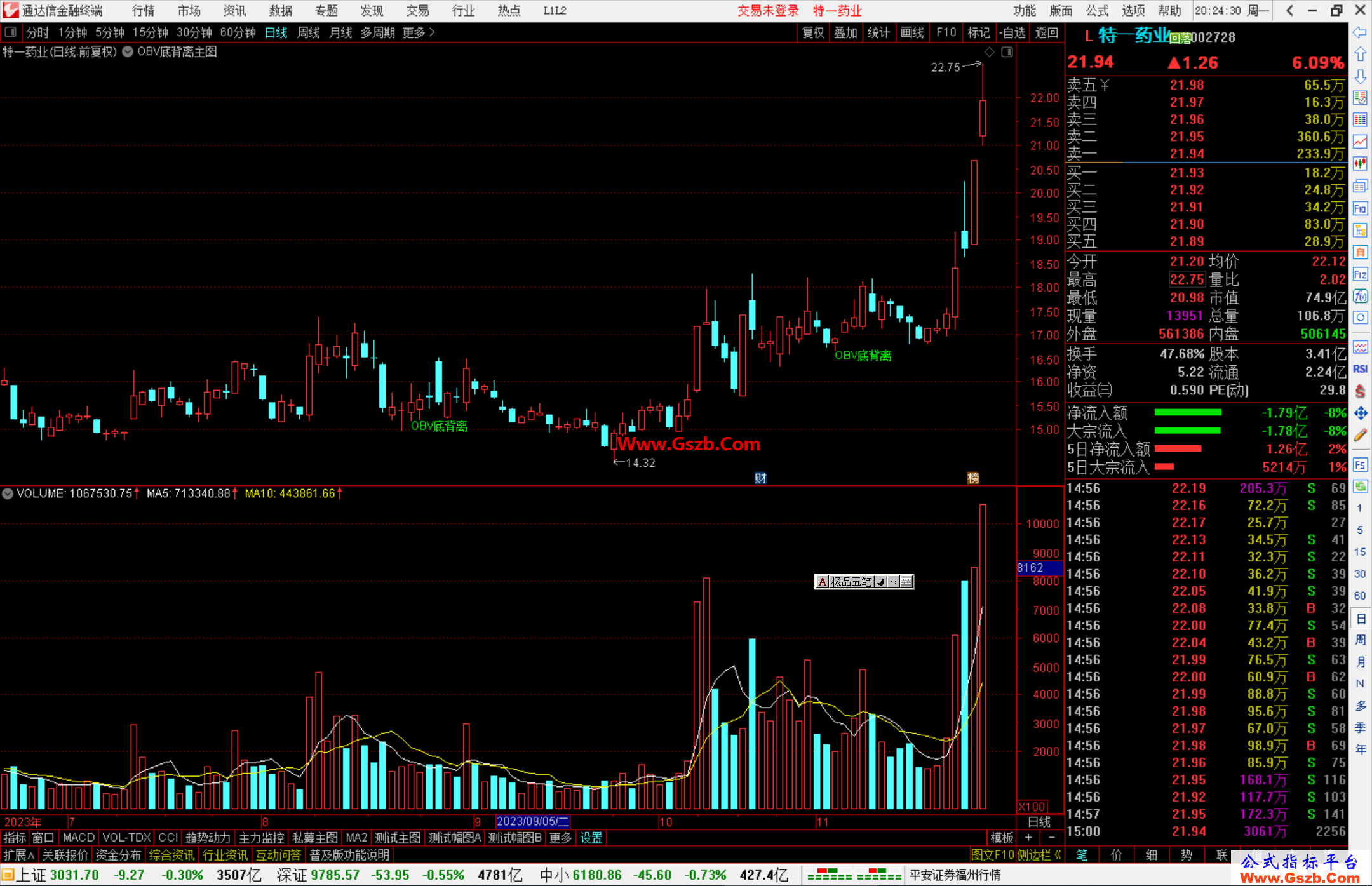
Task: Expand the 扩展 panel at bottom left
Action: (x=19, y=855)
